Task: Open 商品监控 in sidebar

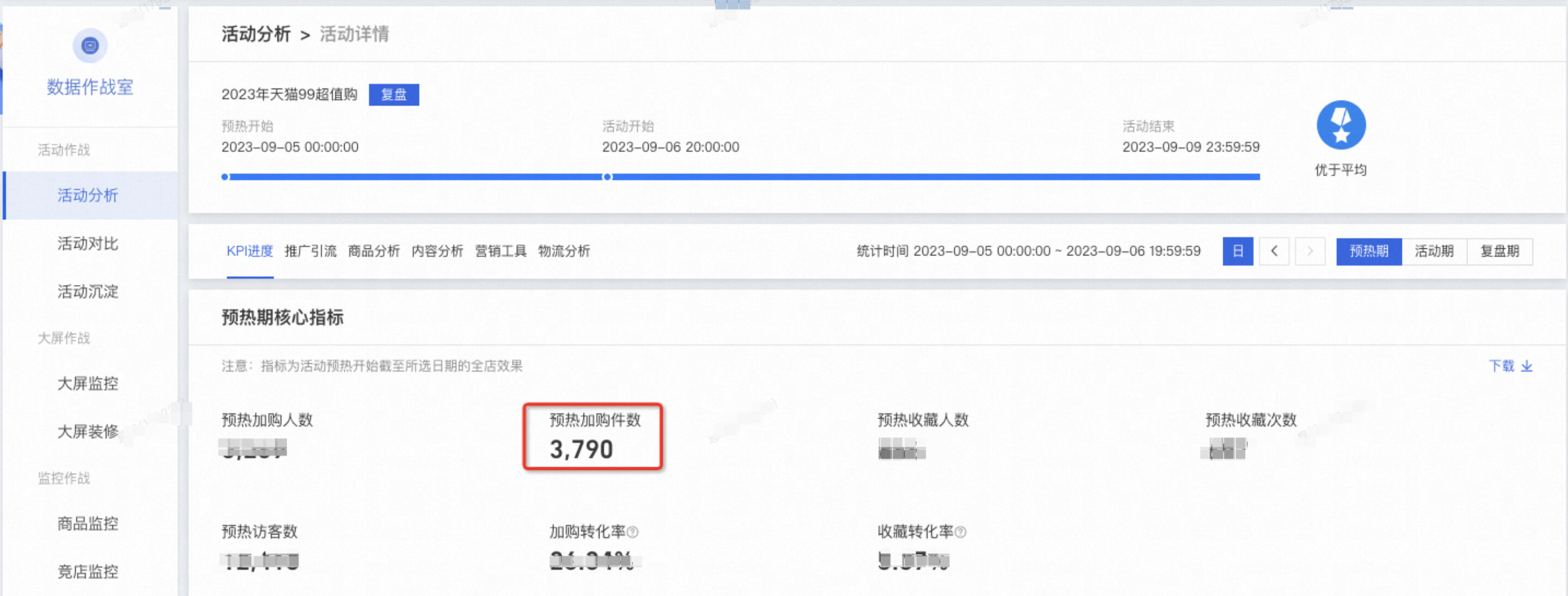Action: 88,523
